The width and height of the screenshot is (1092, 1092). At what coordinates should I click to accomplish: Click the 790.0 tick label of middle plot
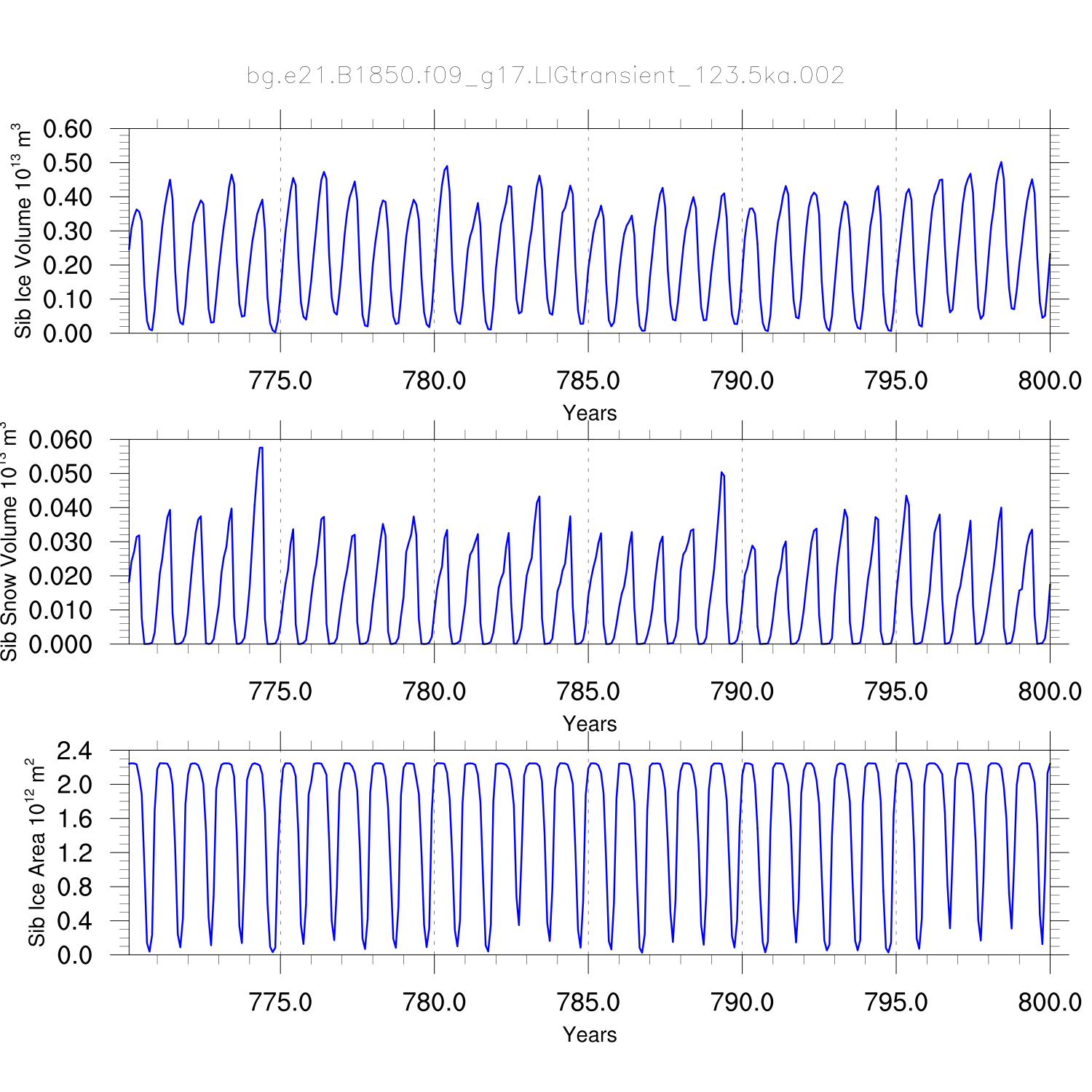point(742,692)
